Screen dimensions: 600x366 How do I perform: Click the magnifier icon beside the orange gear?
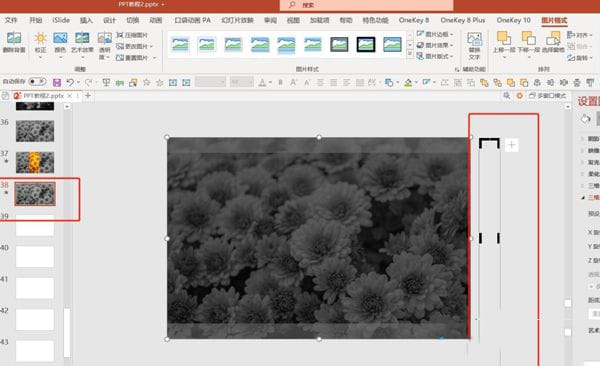(506, 96)
